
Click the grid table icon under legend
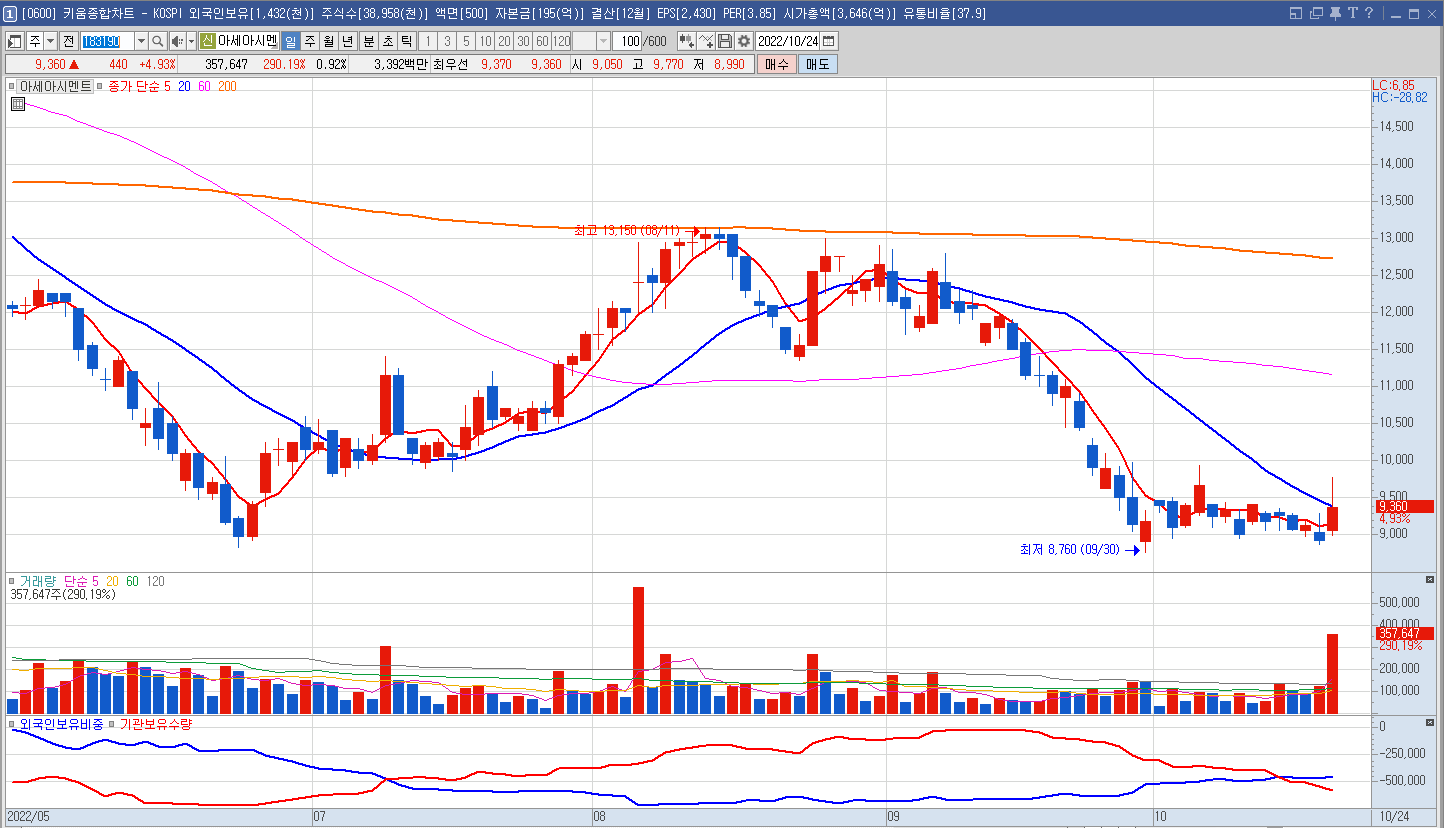tap(18, 103)
